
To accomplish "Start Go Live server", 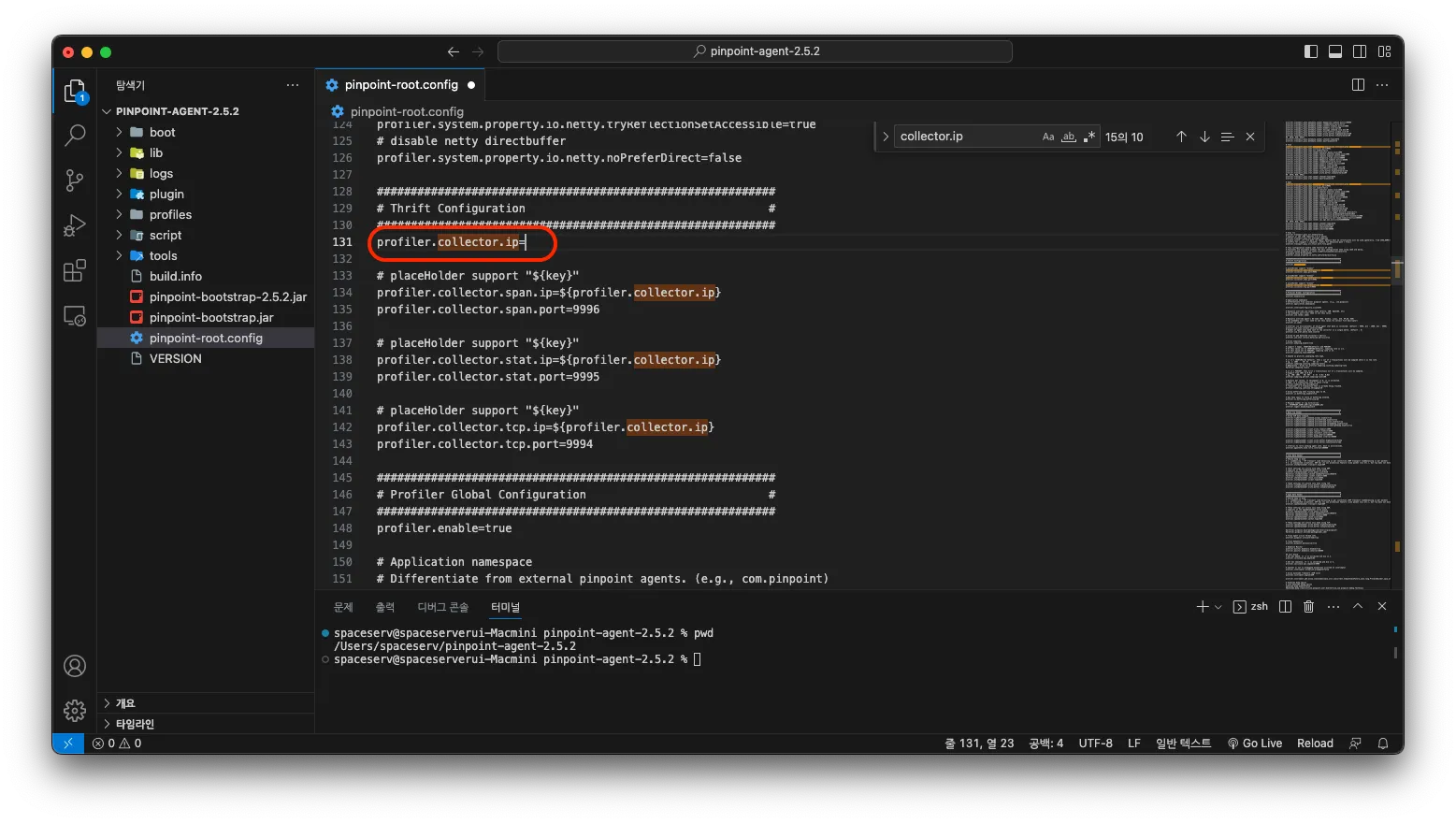I will 1254,744.
